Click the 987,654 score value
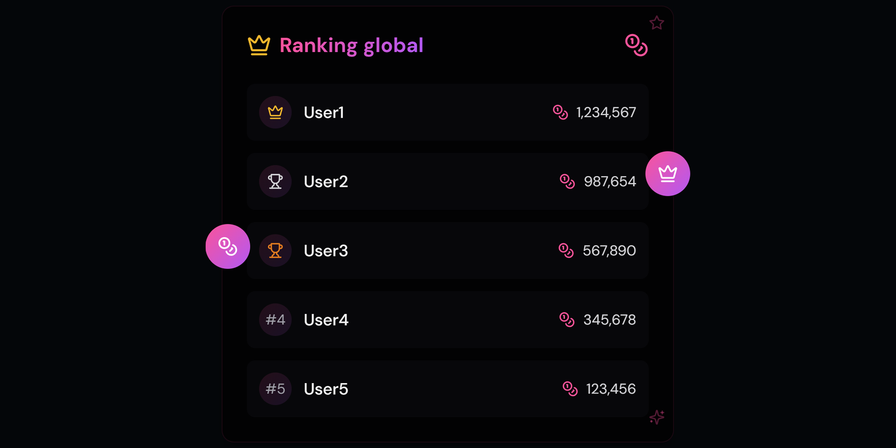The width and height of the screenshot is (896, 448). tap(610, 182)
